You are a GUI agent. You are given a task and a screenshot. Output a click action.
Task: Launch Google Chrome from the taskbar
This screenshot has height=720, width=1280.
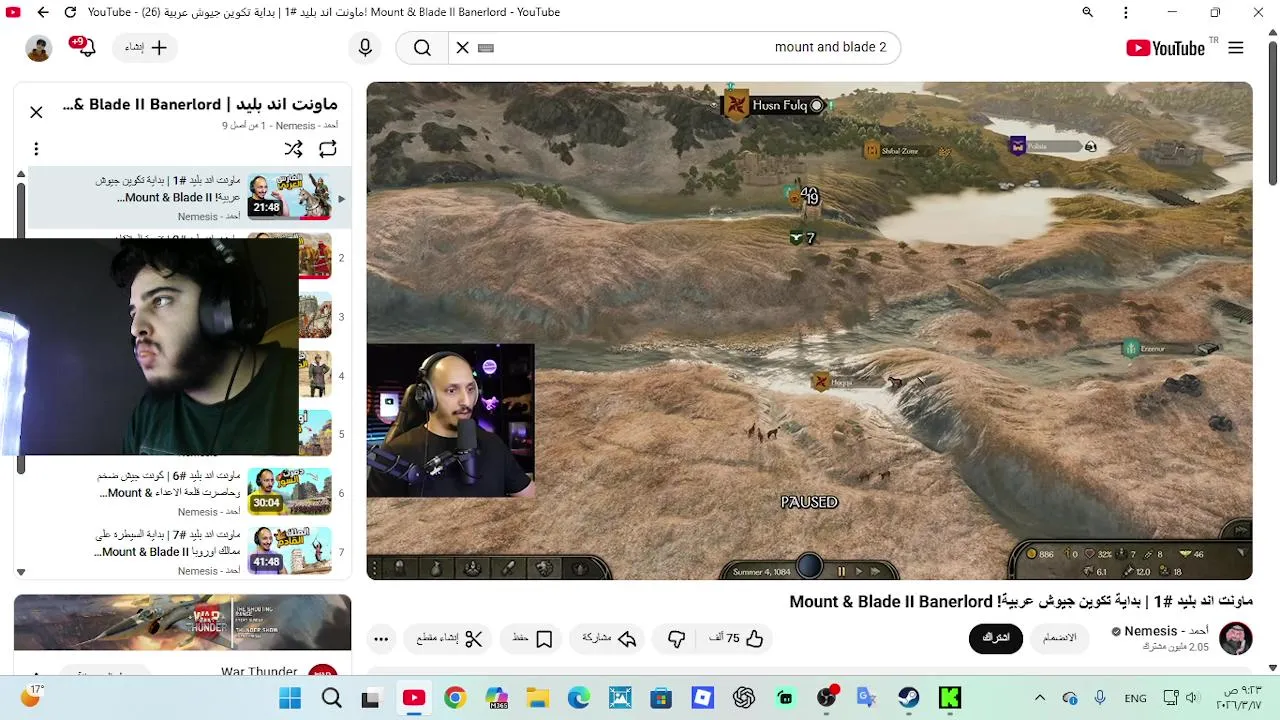click(455, 698)
